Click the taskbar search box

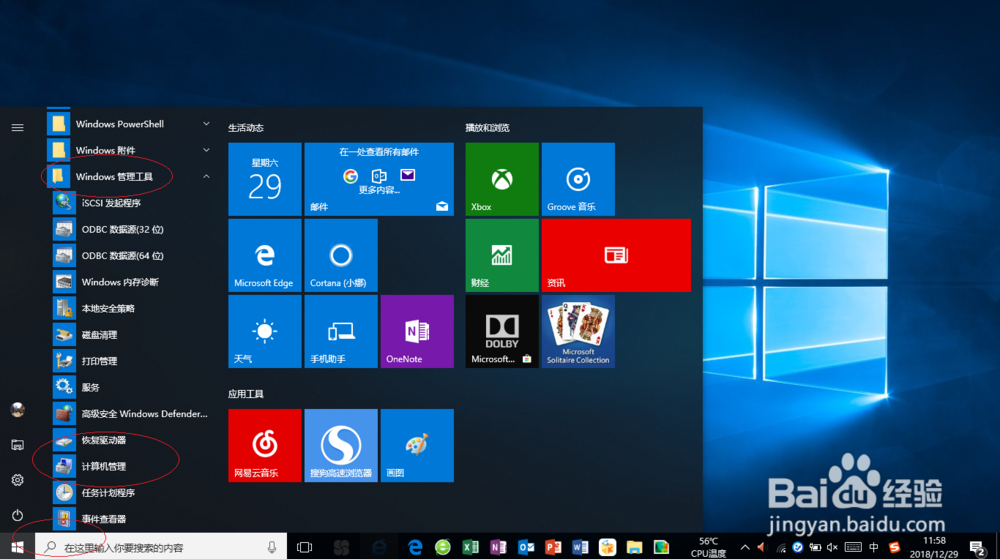161,547
